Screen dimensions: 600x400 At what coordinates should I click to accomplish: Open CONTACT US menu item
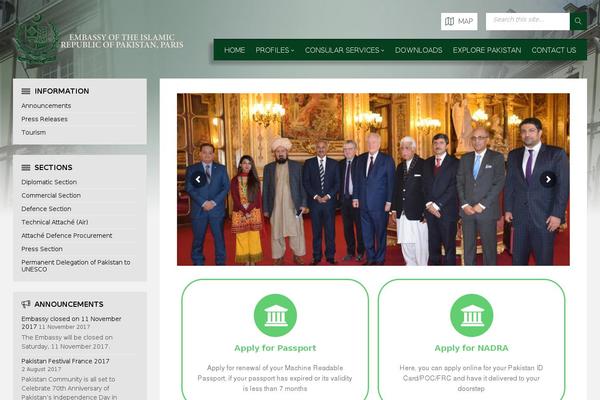tap(554, 50)
